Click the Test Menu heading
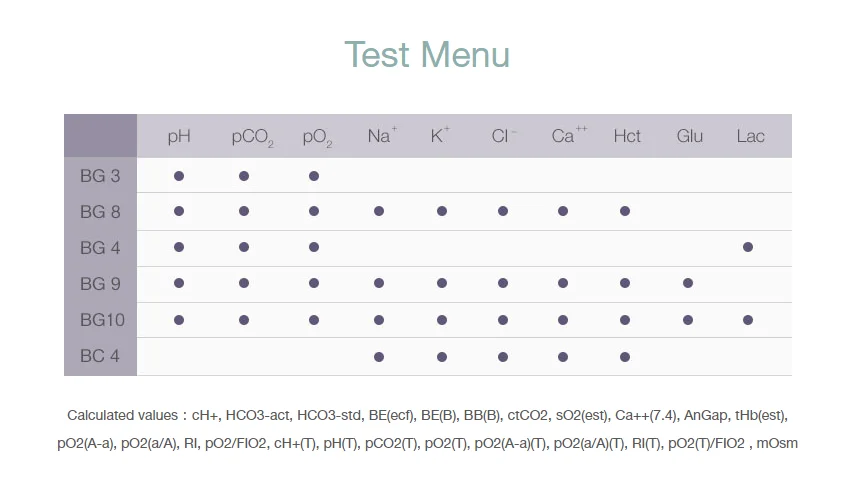This screenshot has height=490, width=850. 427,54
